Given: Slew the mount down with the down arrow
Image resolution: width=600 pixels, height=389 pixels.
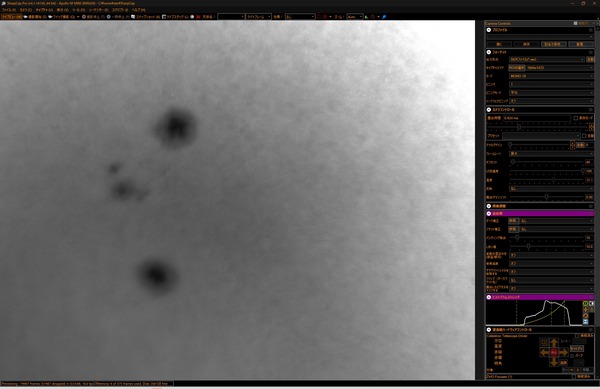Looking at the screenshot, I should (554, 362).
